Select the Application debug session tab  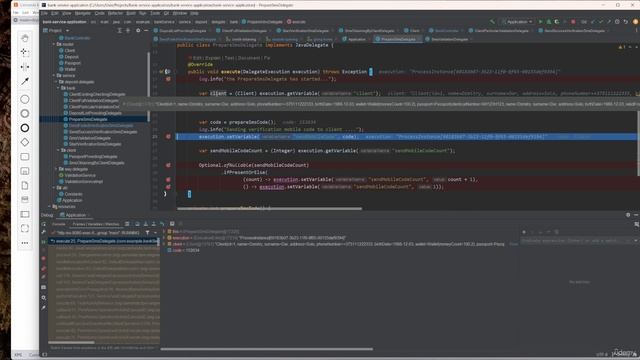pyautogui.click(x=73, y=215)
